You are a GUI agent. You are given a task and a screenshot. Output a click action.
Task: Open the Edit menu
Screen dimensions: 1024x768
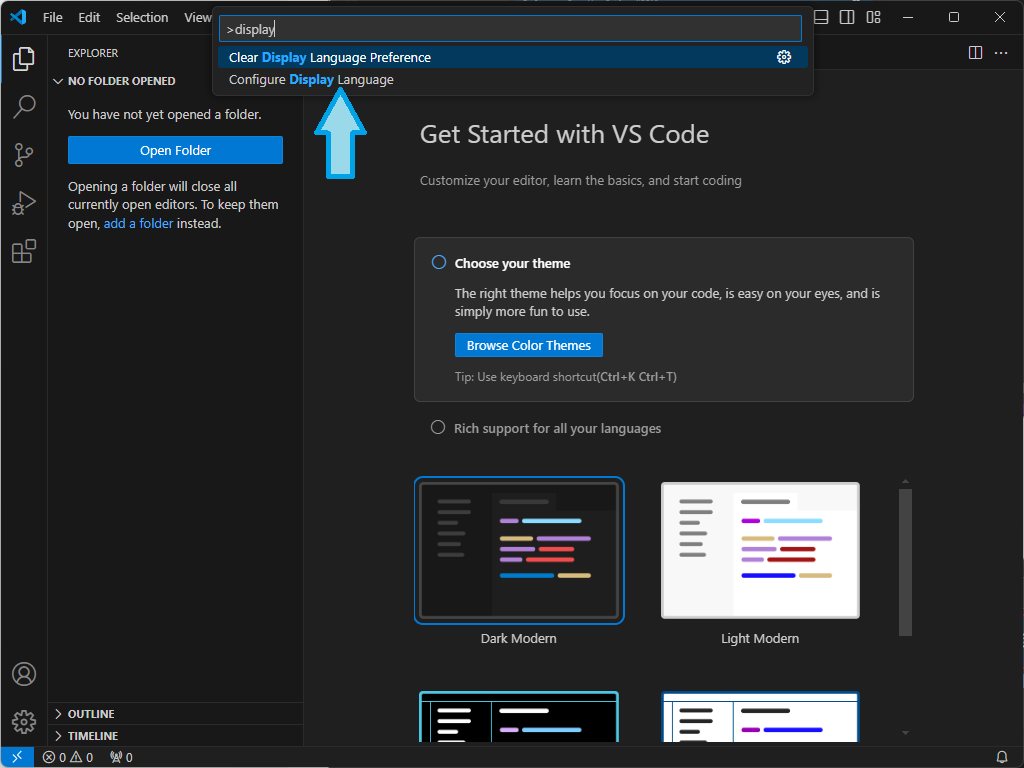click(x=89, y=18)
